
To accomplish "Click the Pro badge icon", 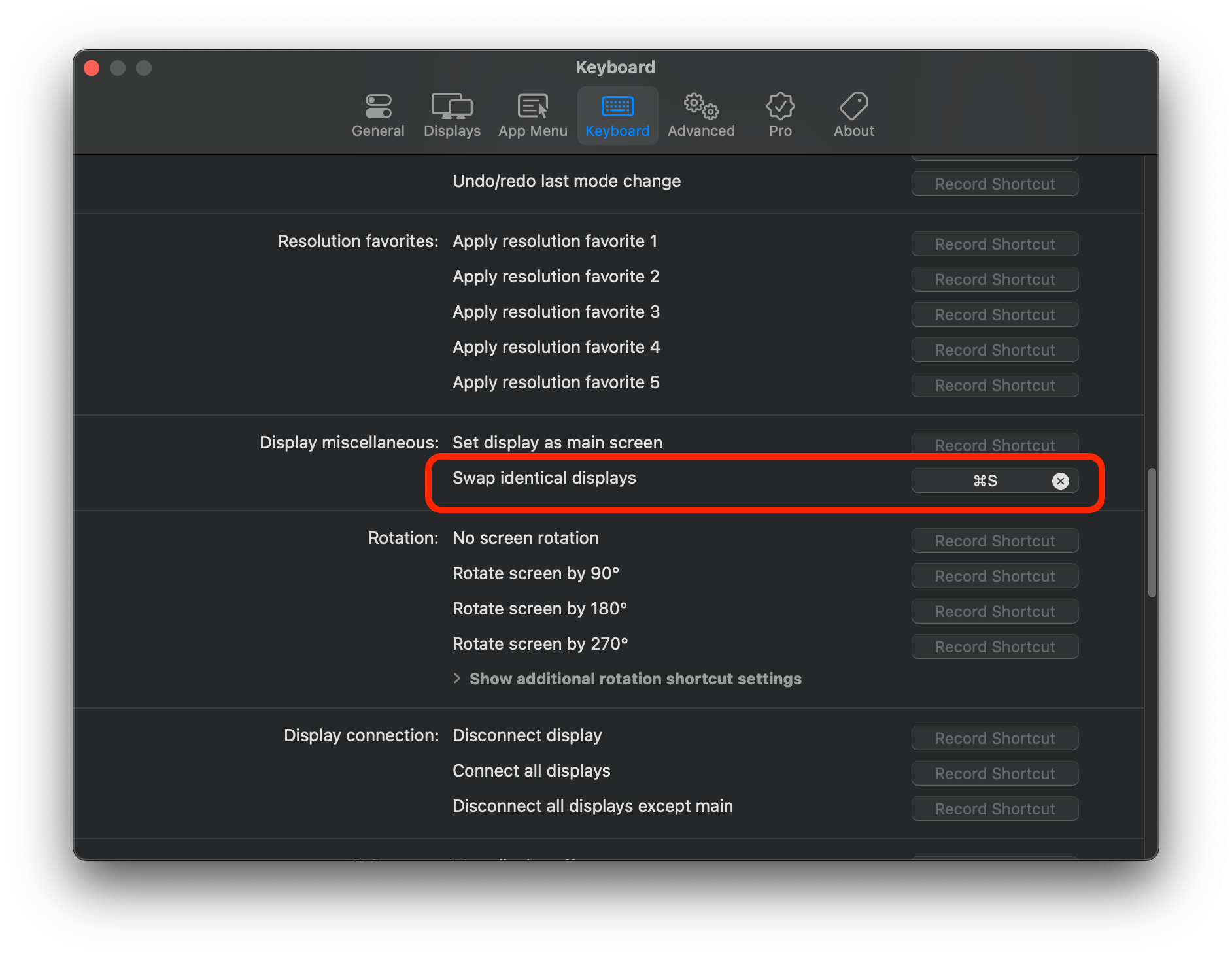I will pyautogui.click(x=779, y=115).
